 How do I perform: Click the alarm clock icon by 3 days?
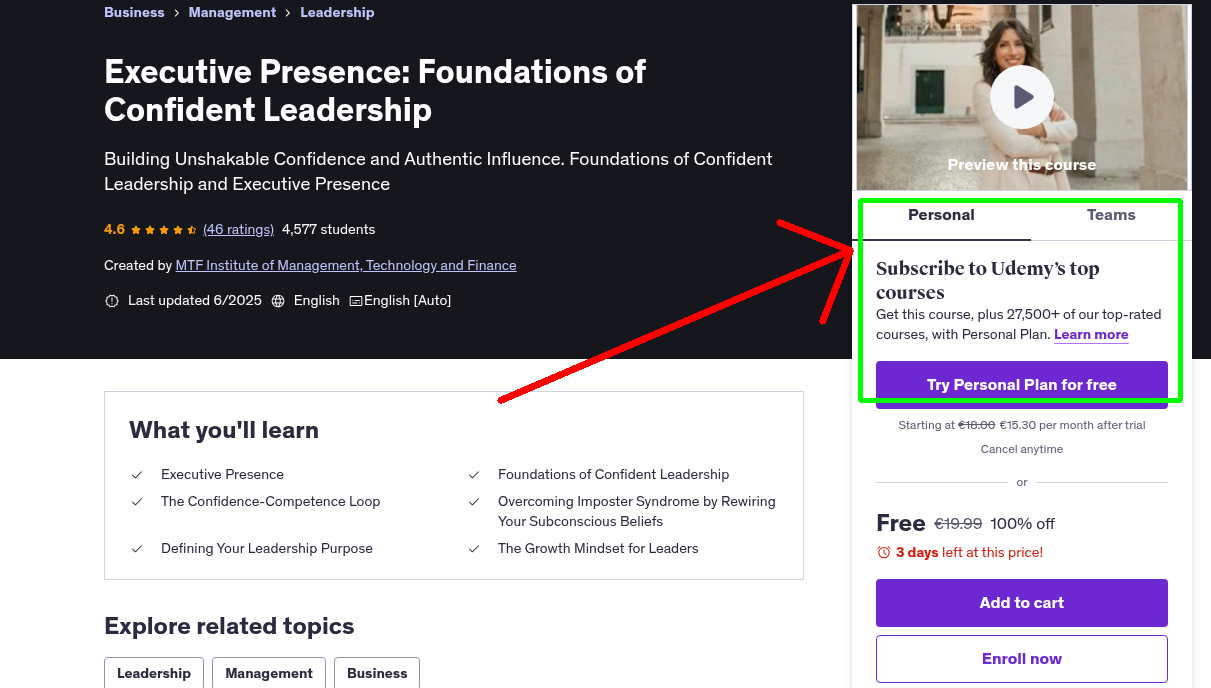[x=883, y=552]
